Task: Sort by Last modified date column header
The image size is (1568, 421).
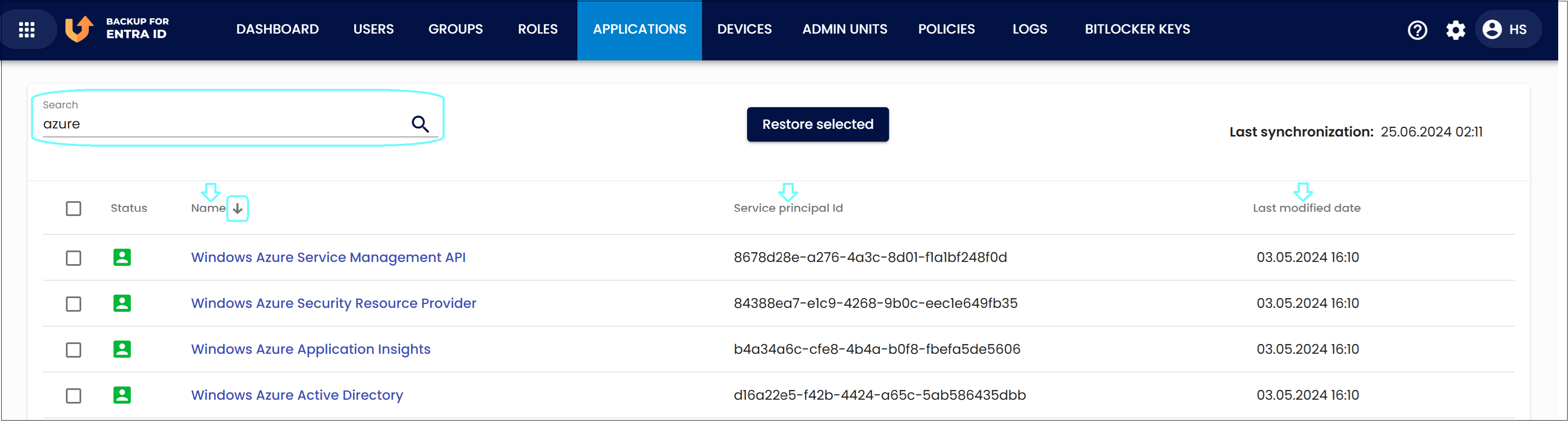Action: (1306, 208)
